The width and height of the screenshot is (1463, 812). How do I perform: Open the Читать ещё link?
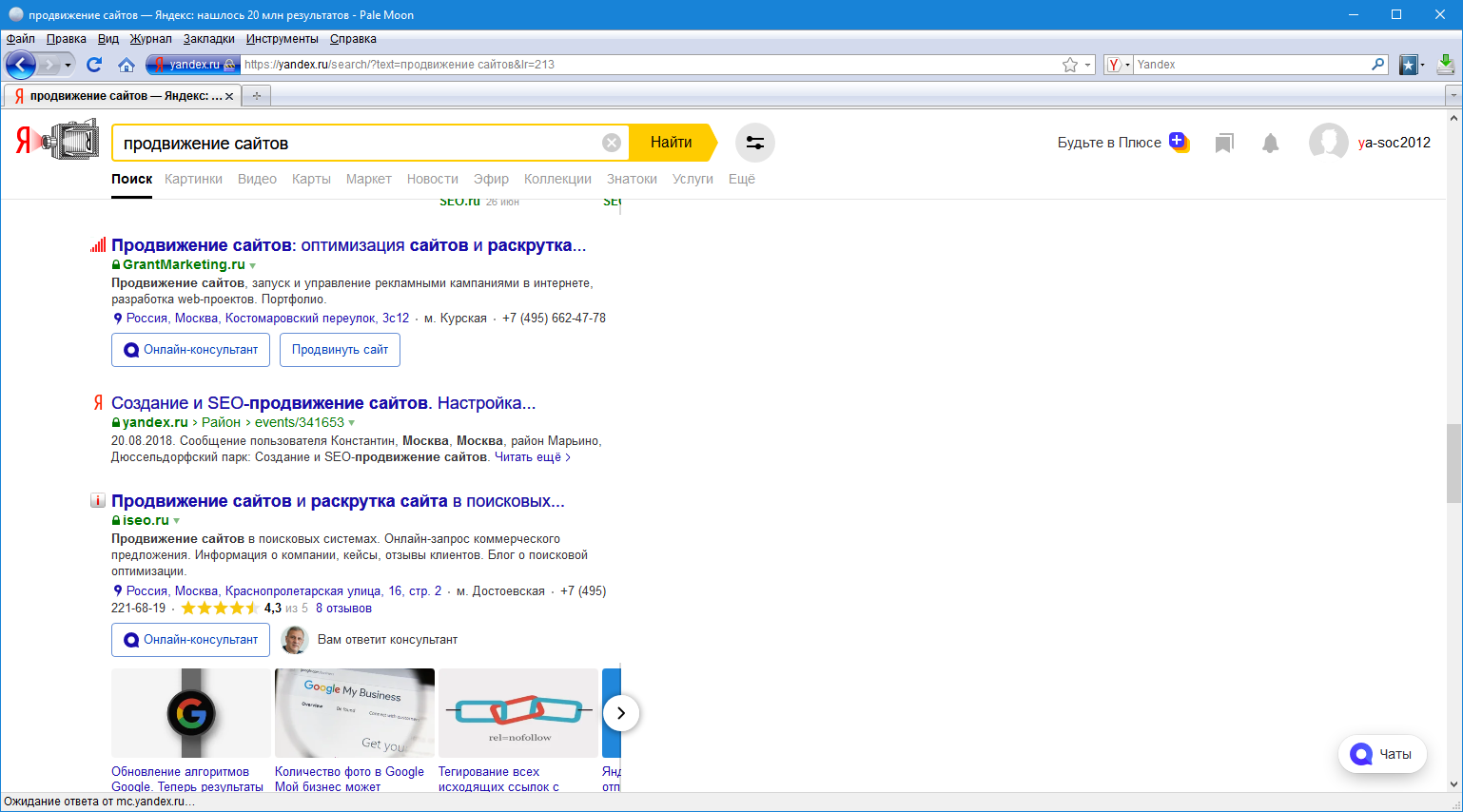[x=533, y=457]
